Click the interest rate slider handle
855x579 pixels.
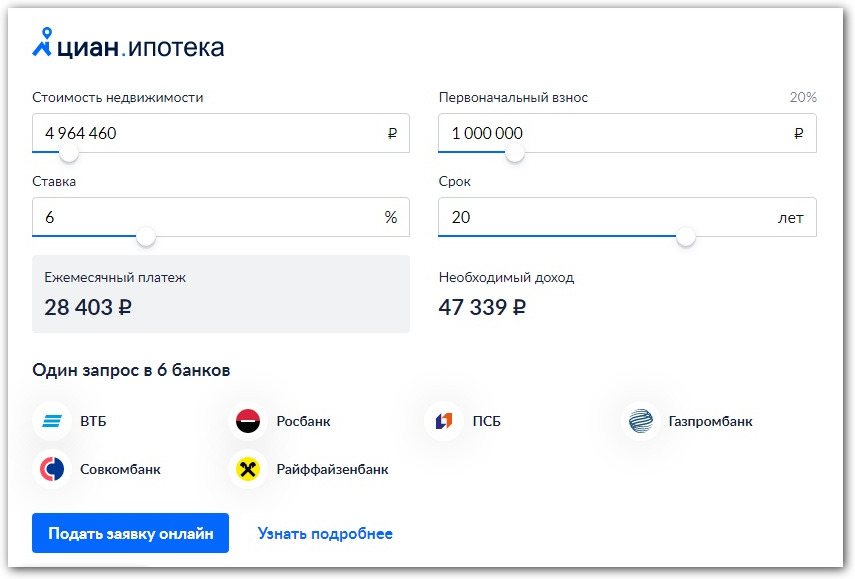[146, 237]
